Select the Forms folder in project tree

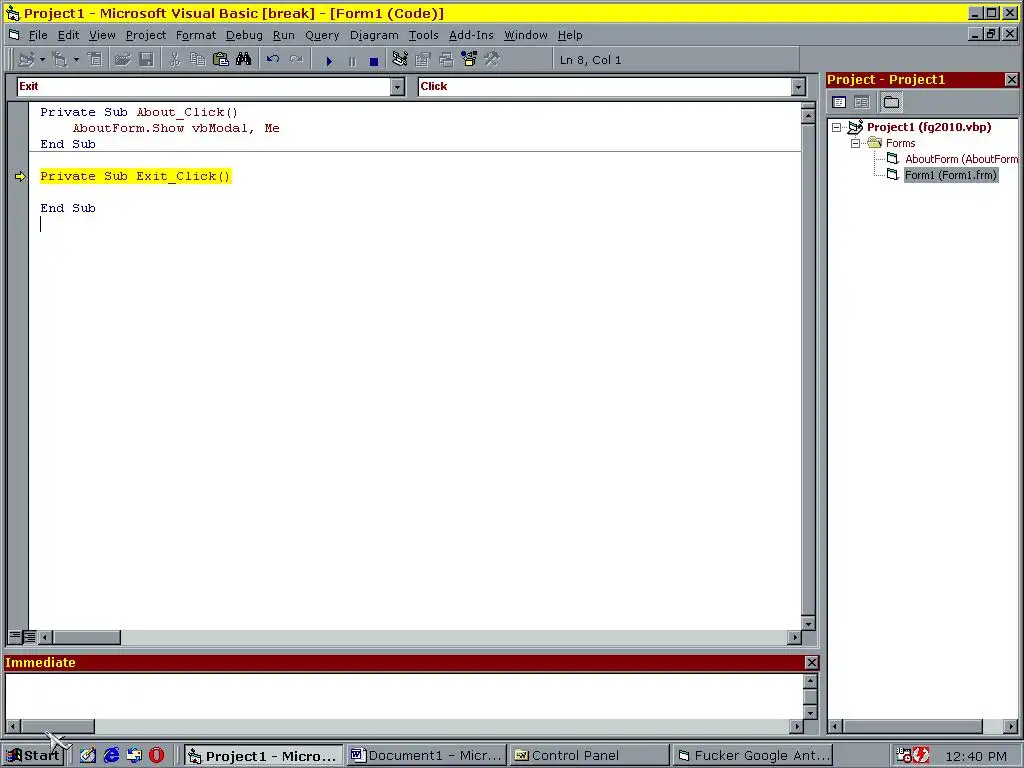900,143
